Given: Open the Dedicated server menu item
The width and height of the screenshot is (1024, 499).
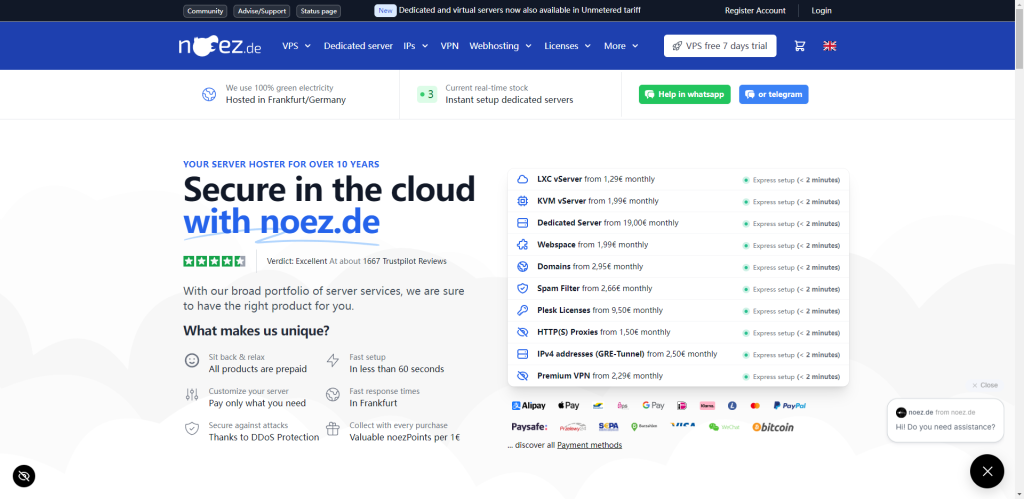Looking at the screenshot, I should point(358,46).
